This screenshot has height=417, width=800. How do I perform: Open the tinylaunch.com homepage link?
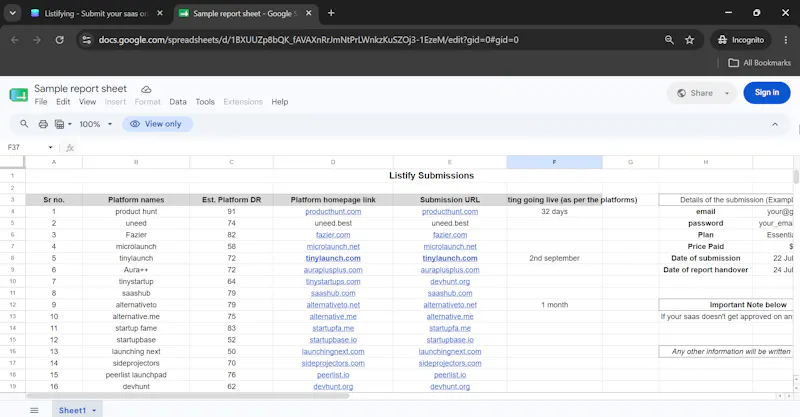click(333, 258)
